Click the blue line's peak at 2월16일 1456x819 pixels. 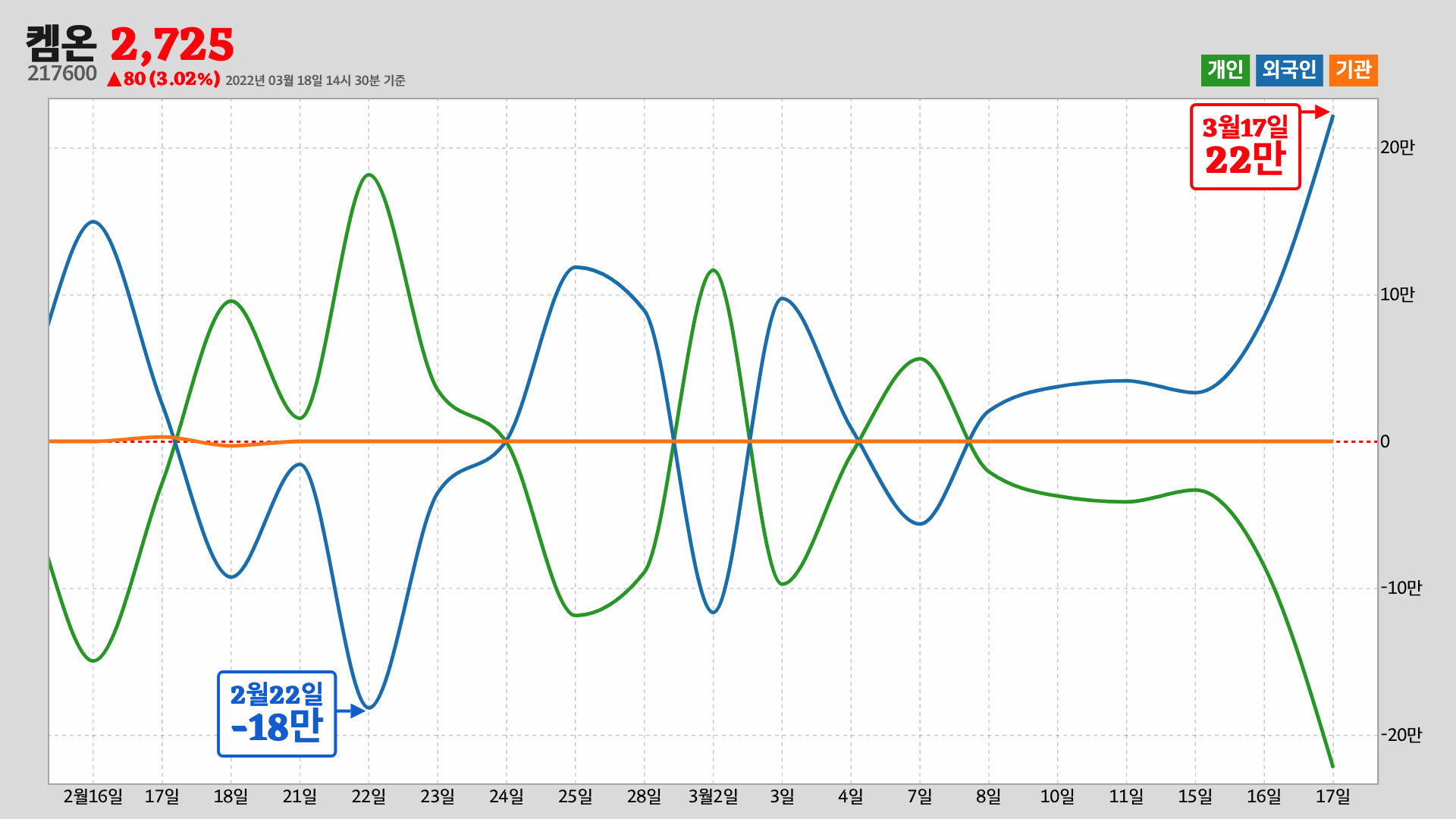click(x=93, y=221)
